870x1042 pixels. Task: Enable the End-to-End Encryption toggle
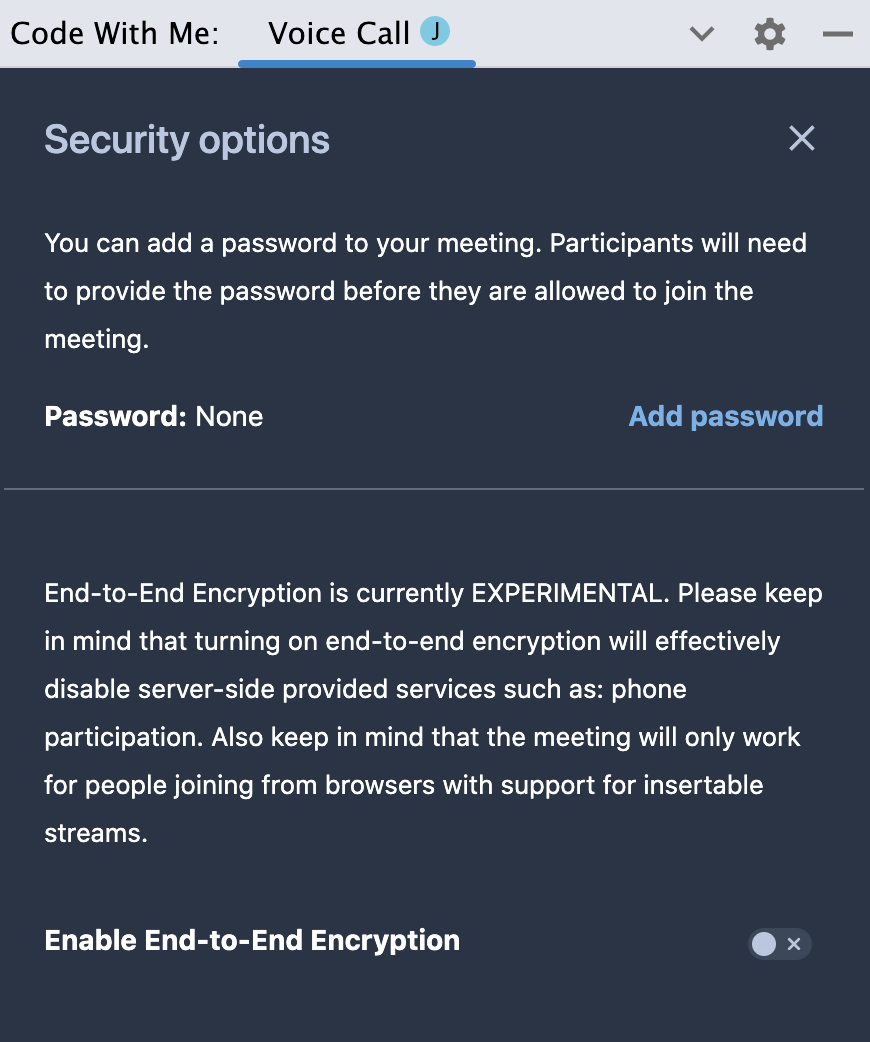tap(779, 944)
